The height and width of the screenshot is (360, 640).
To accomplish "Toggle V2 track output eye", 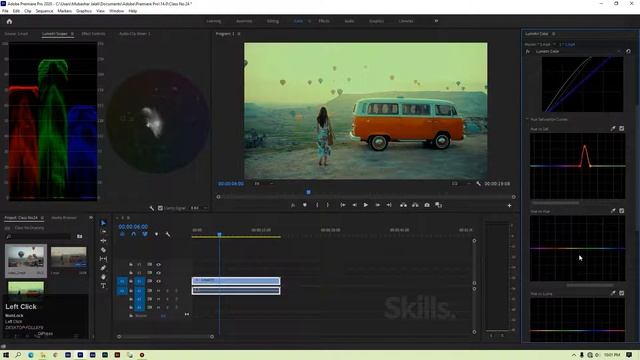I will 158,273.
